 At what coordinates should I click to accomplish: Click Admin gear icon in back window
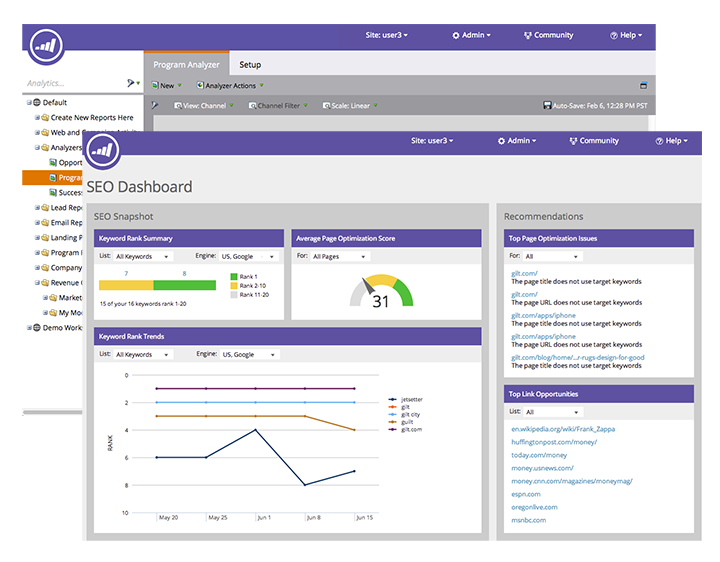456,35
